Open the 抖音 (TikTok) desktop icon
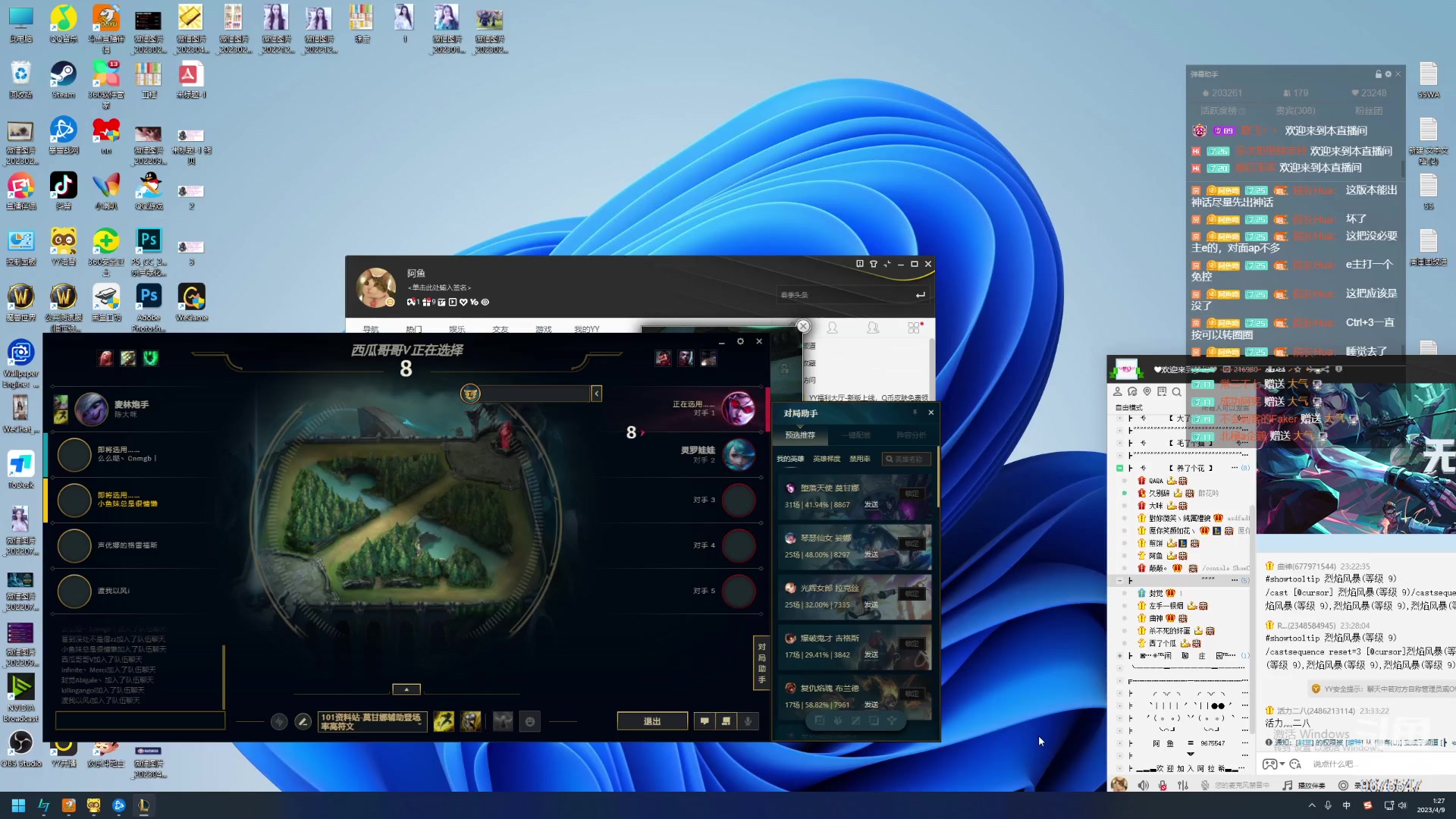Viewport: 1456px width, 819px height. [64, 190]
